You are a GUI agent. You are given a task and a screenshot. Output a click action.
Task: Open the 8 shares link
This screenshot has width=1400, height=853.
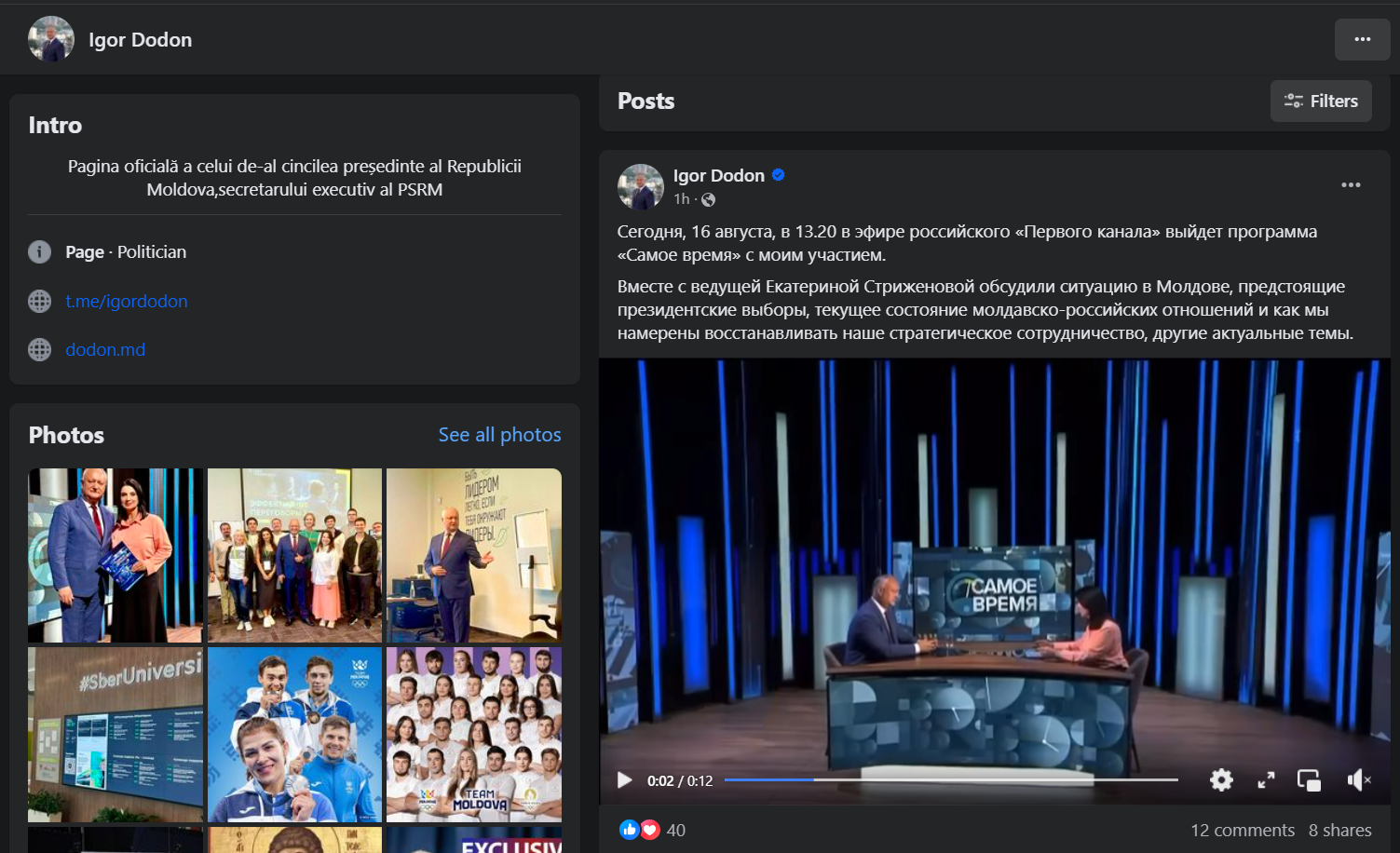(1340, 831)
